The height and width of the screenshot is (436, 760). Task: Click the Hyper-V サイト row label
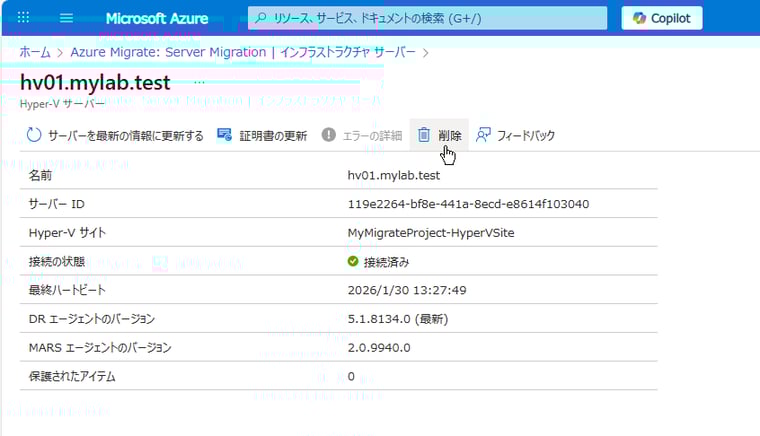point(67,233)
